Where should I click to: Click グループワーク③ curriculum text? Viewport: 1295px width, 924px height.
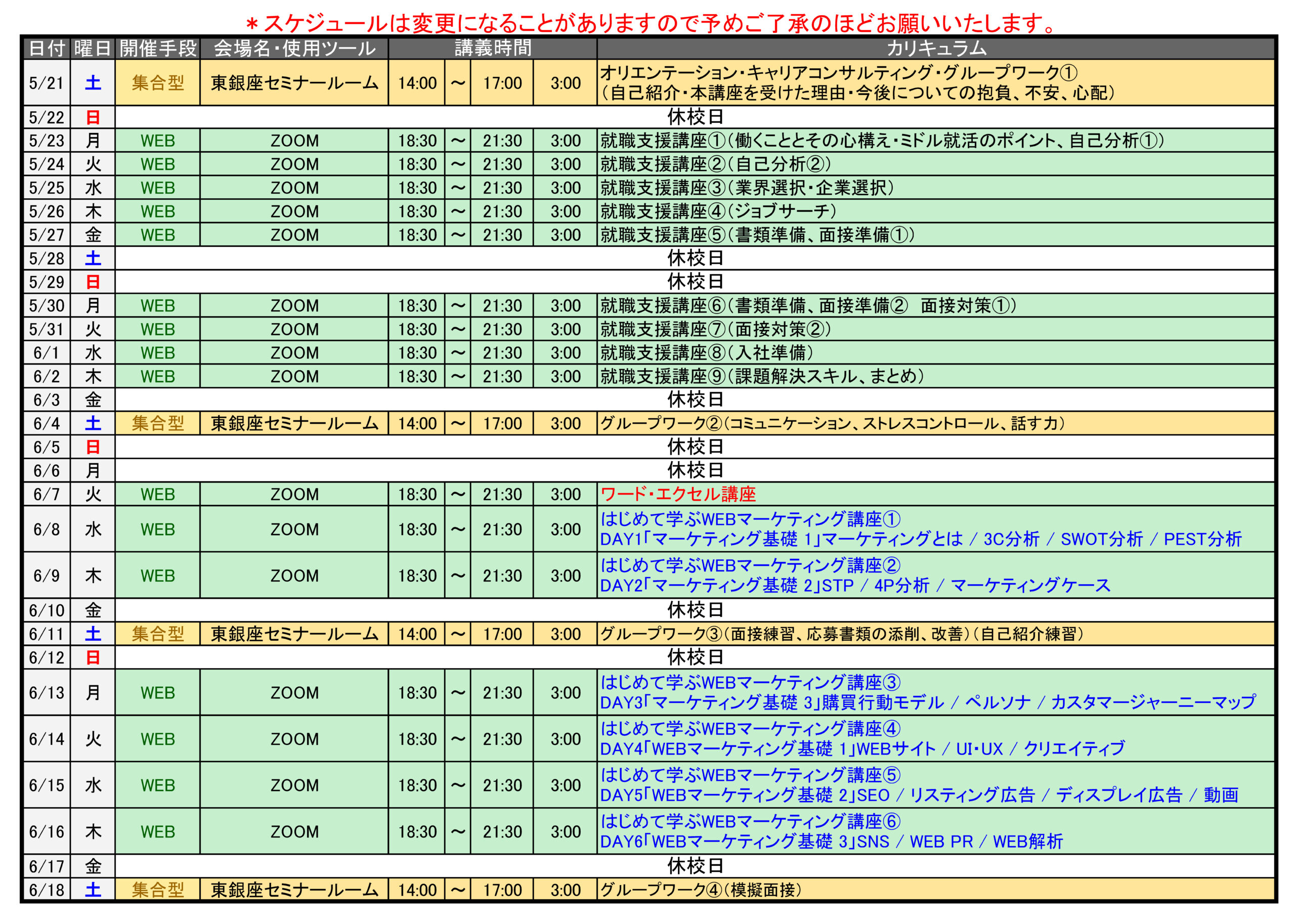click(x=842, y=634)
